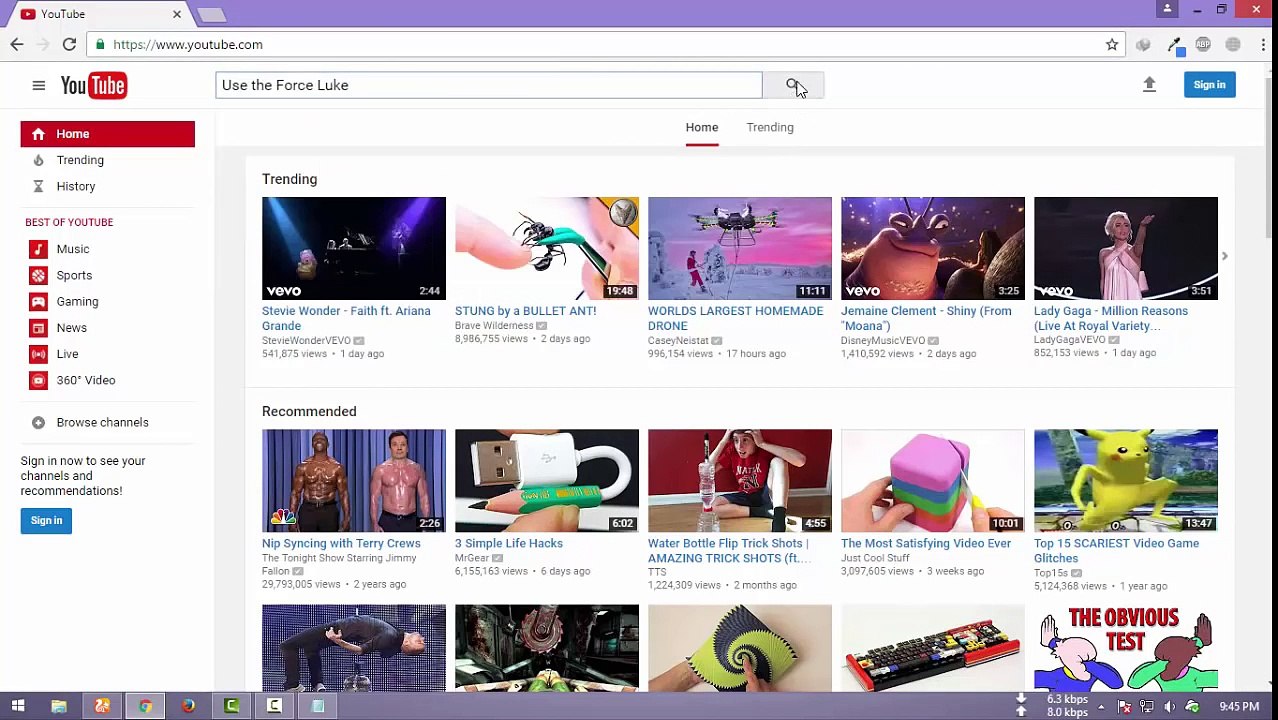Click CaseyNeistat channel name

tap(678, 340)
